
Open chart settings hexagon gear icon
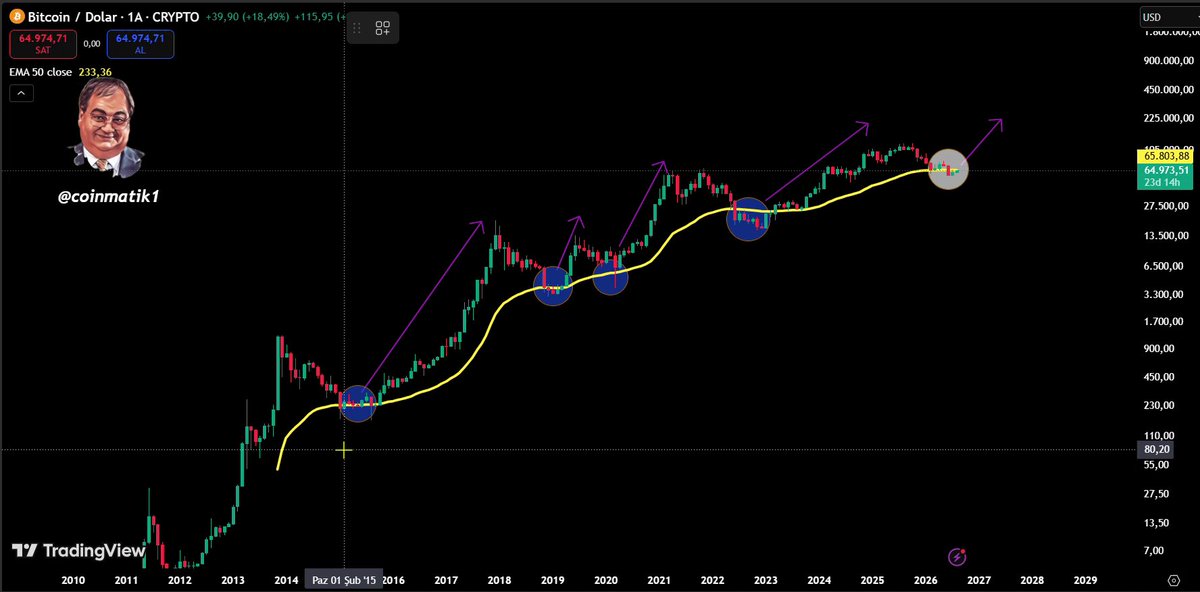tap(1172, 579)
